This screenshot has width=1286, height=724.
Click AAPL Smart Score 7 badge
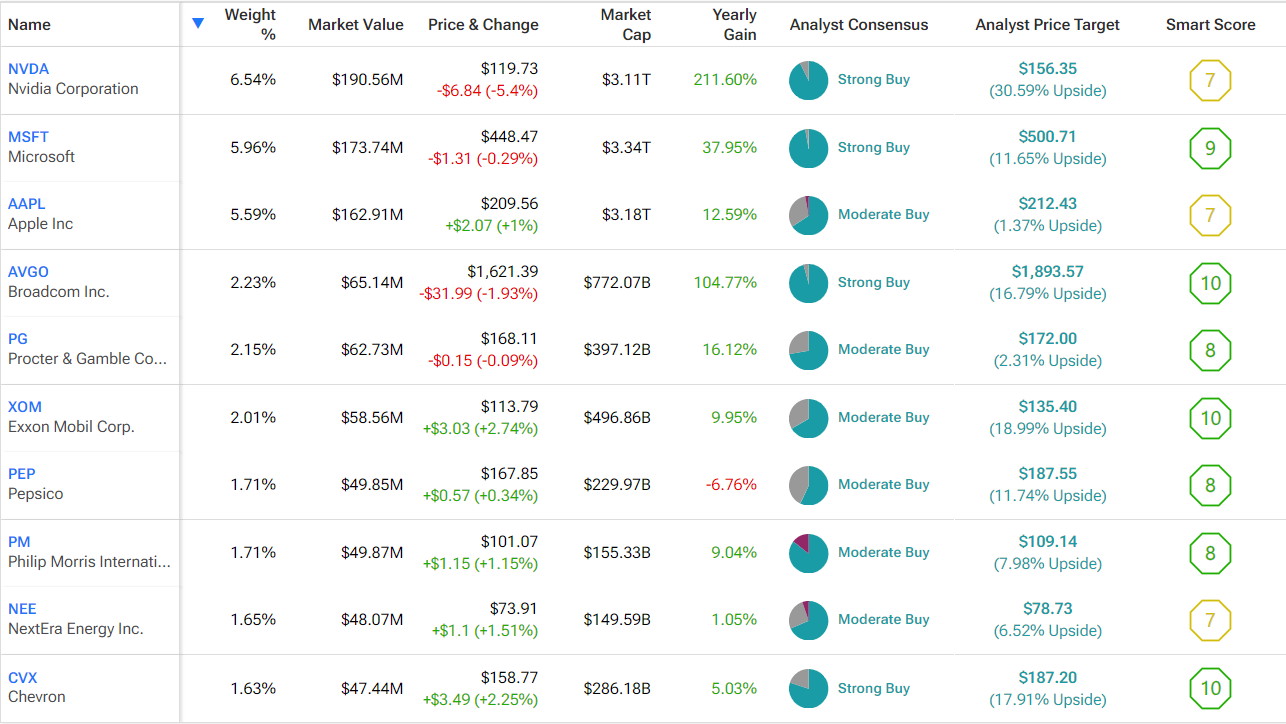point(1210,216)
